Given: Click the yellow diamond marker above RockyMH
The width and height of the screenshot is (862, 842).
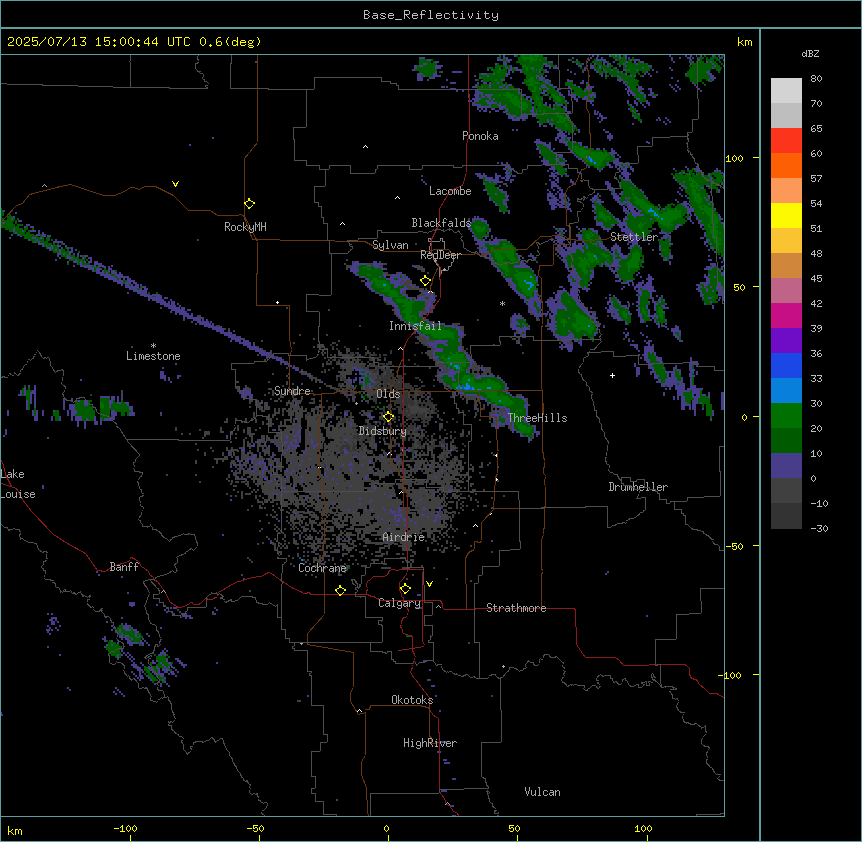Looking at the screenshot, I should coord(250,204).
